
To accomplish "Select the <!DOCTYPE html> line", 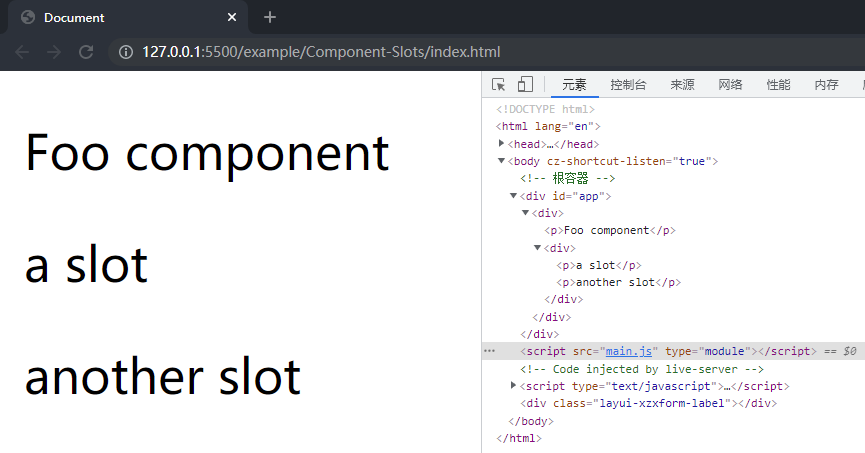I will tap(545, 109).
